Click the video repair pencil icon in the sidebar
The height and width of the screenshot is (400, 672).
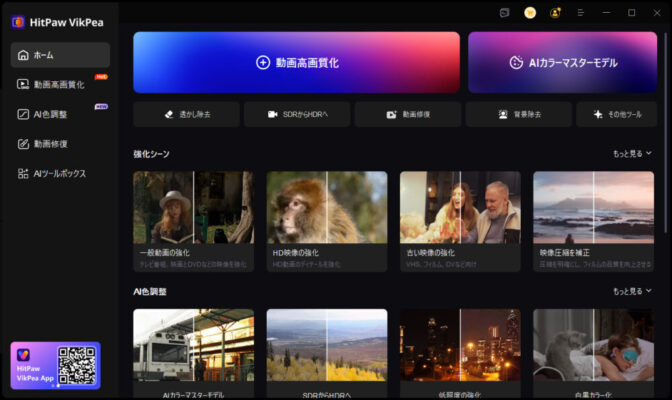[x=23, y=144]
